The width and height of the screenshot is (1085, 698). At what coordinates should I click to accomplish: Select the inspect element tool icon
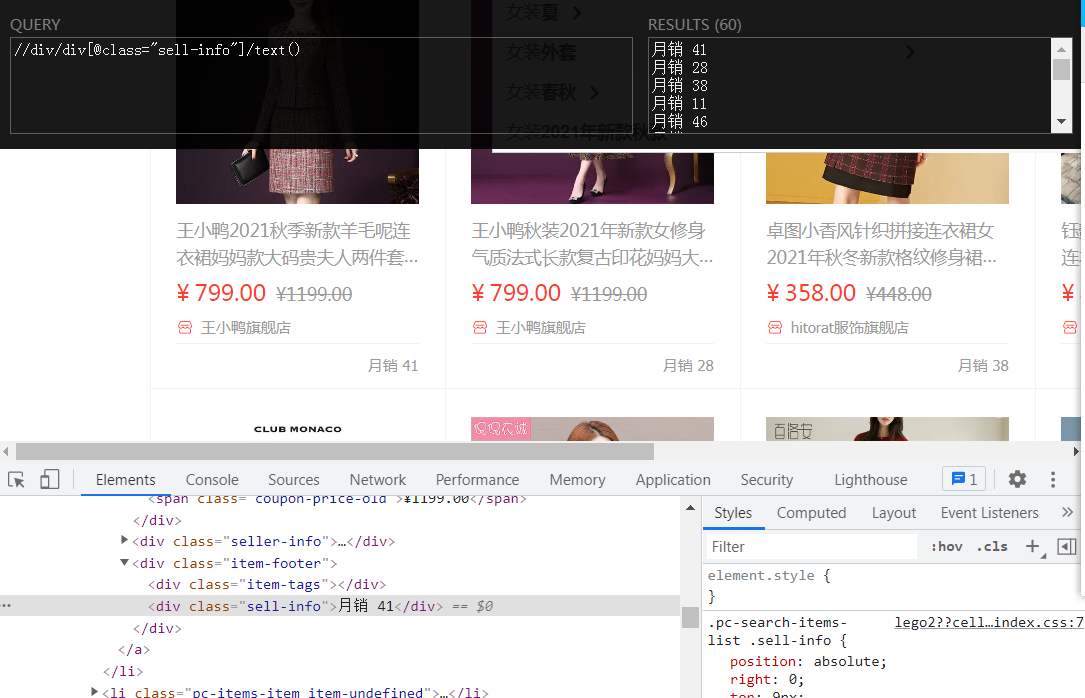15,479
